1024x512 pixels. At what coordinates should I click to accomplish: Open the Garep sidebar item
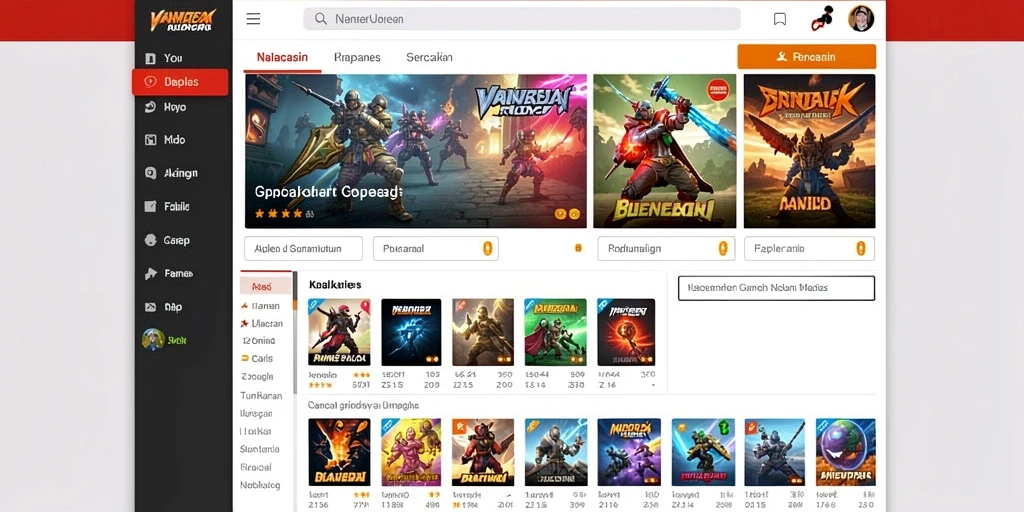[167, 240]
